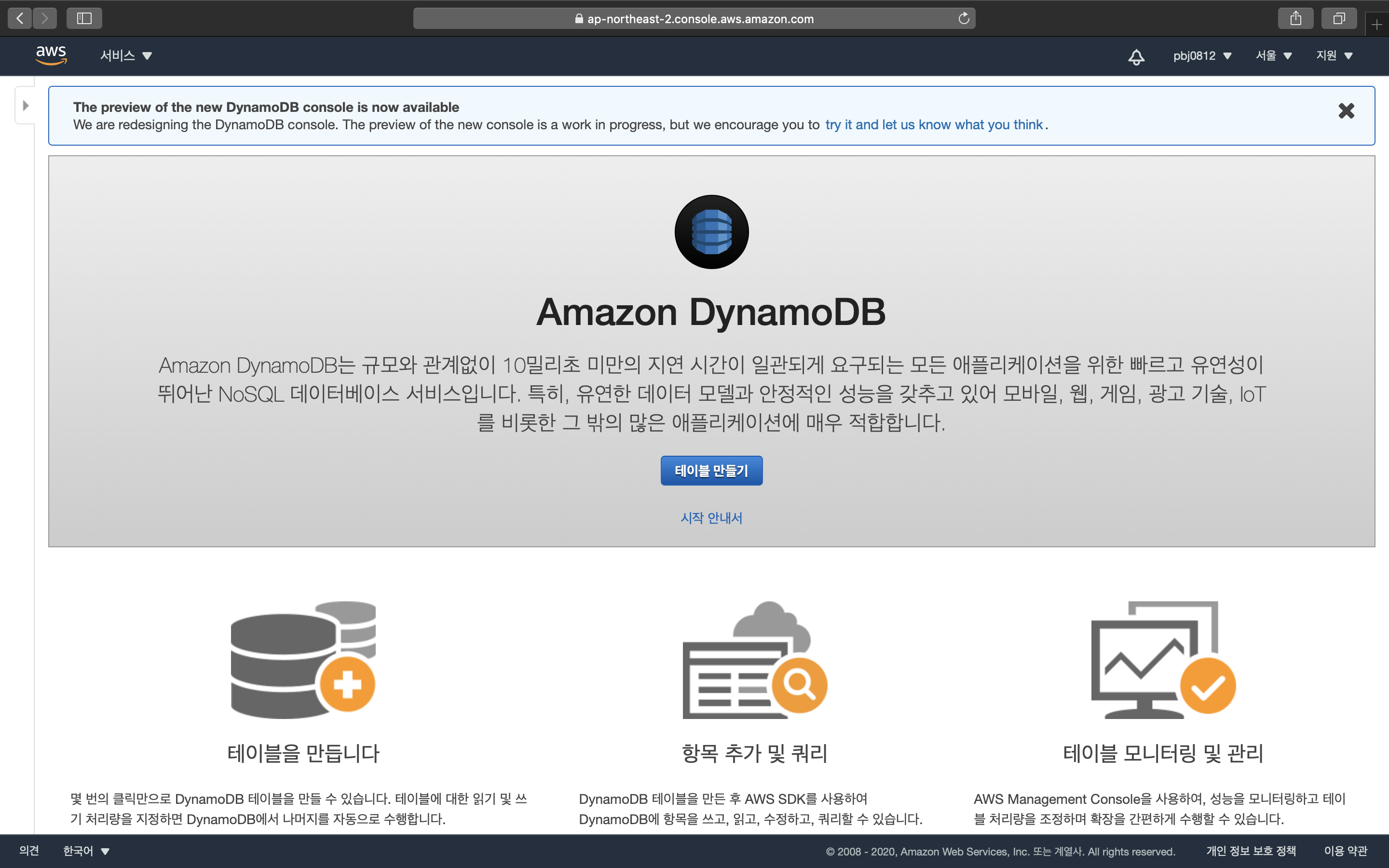This screenshot has width=1389, height=868.
Task: Click the 항목 추가 및 쿼리 heading
Action: click(x=754, y=753)
